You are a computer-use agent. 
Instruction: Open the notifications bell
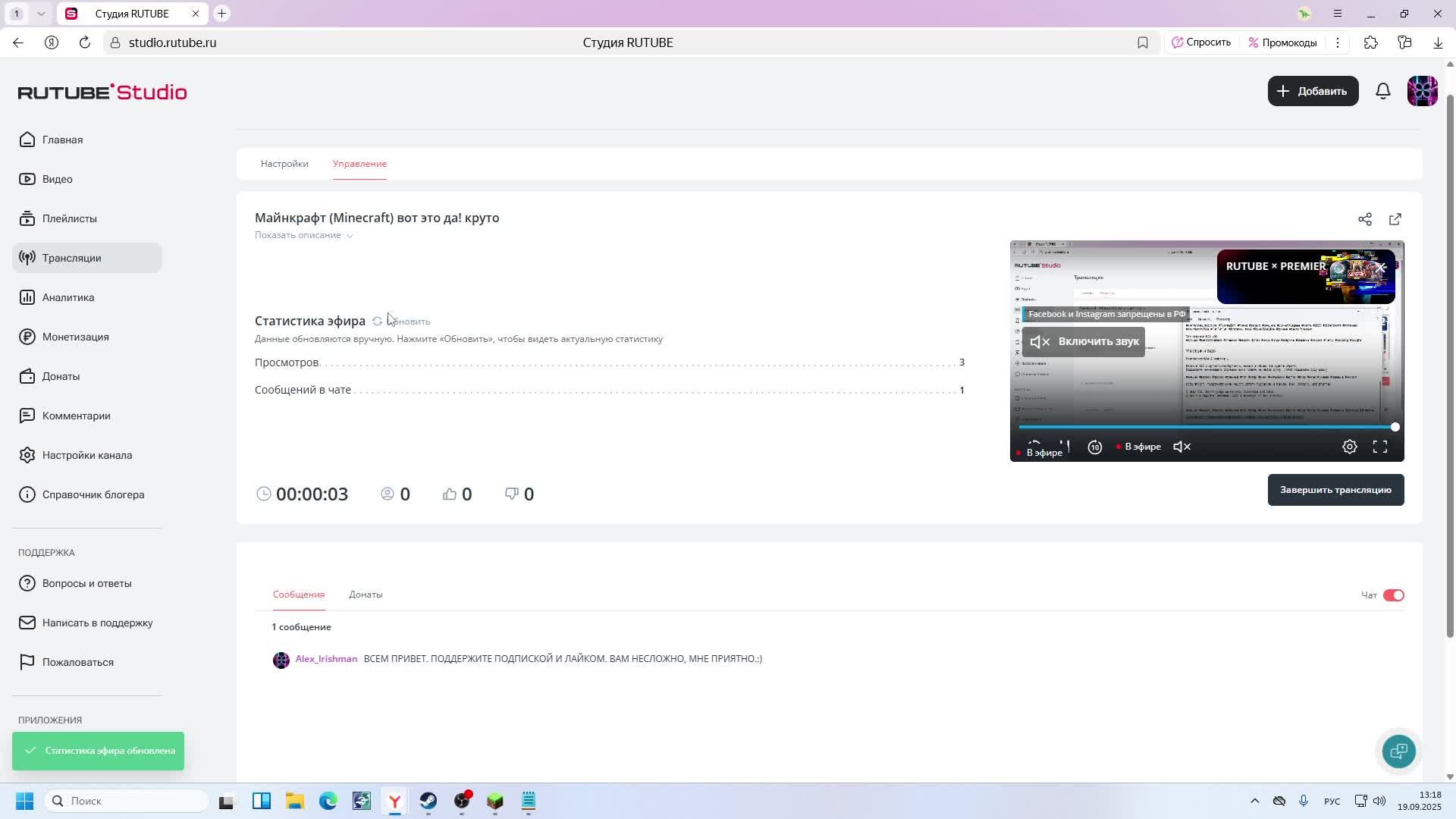1383,91
